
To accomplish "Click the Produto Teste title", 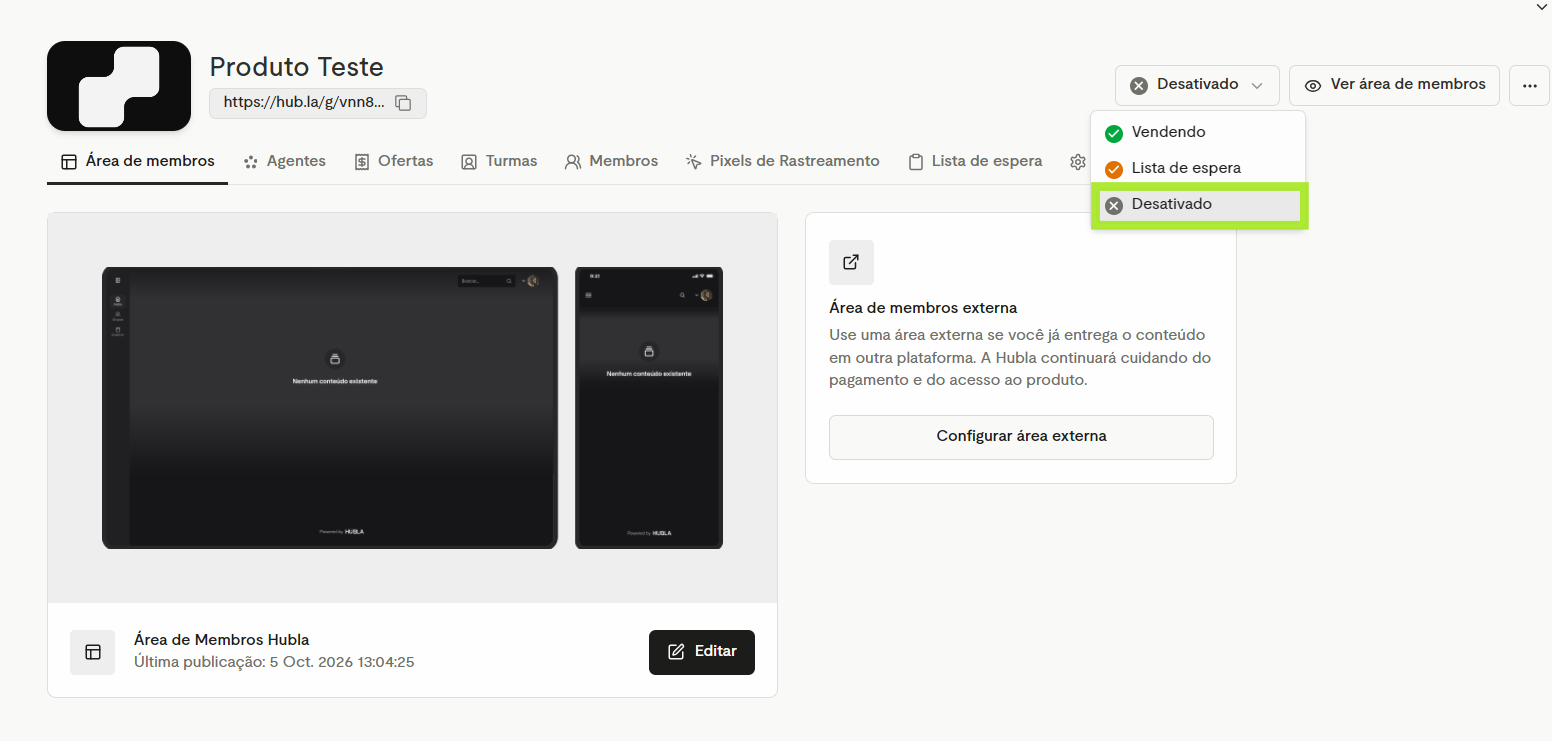I will (x=297, y=67).
